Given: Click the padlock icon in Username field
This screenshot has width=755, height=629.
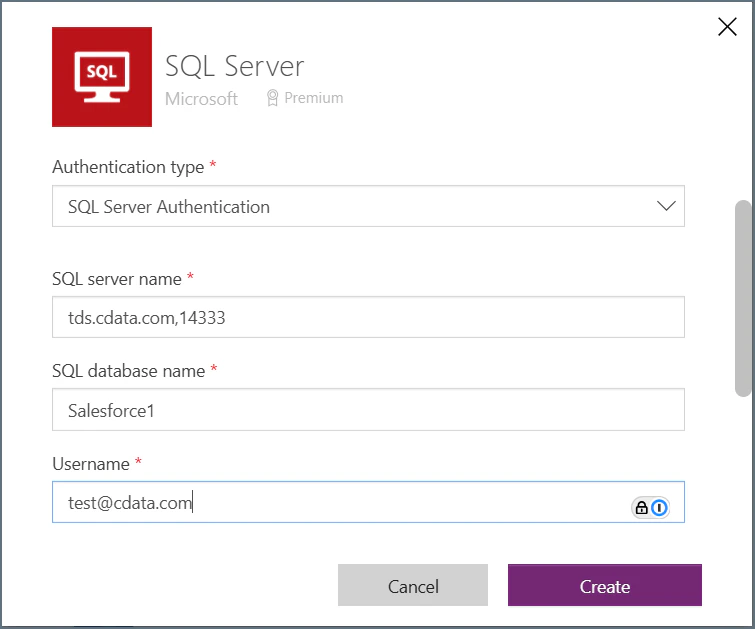Looking at the screenshot, I should [641, 508].
